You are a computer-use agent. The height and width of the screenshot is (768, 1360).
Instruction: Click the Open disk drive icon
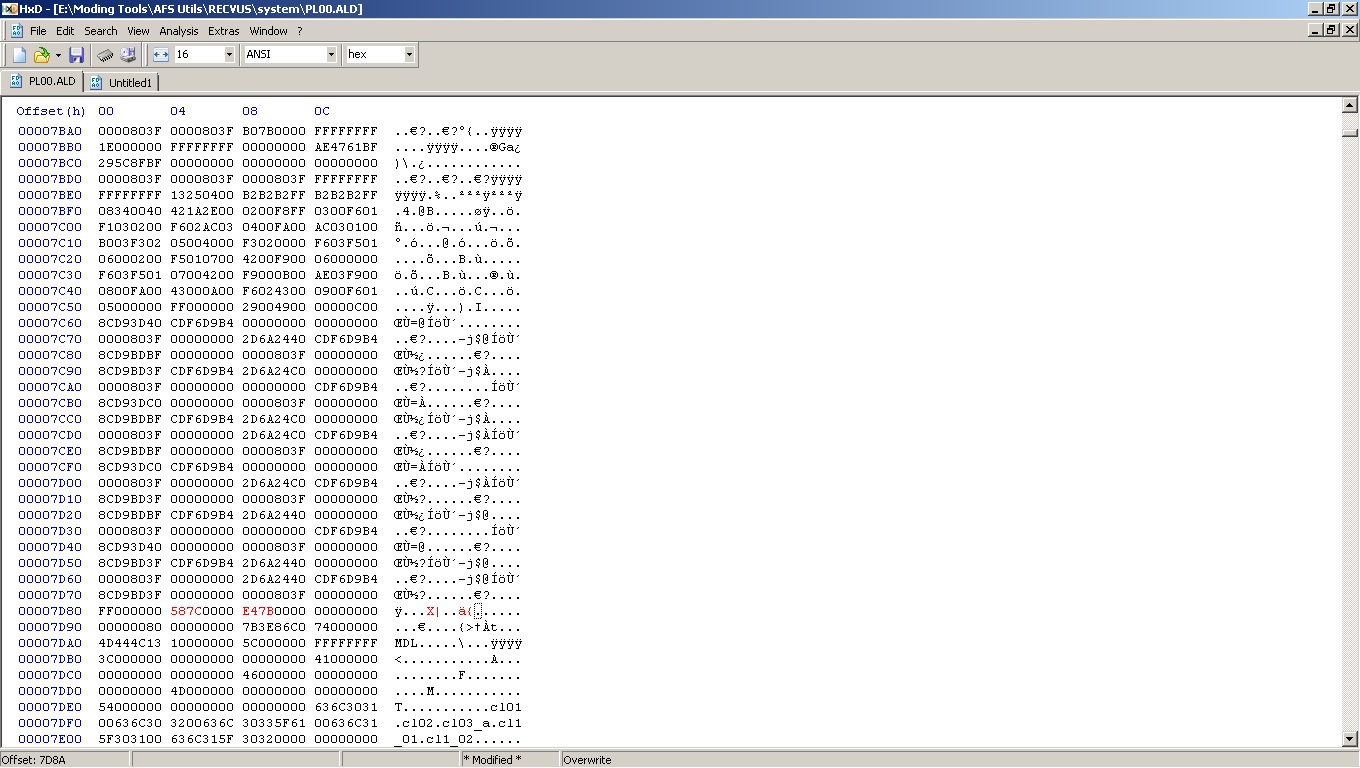pos(128,55)
